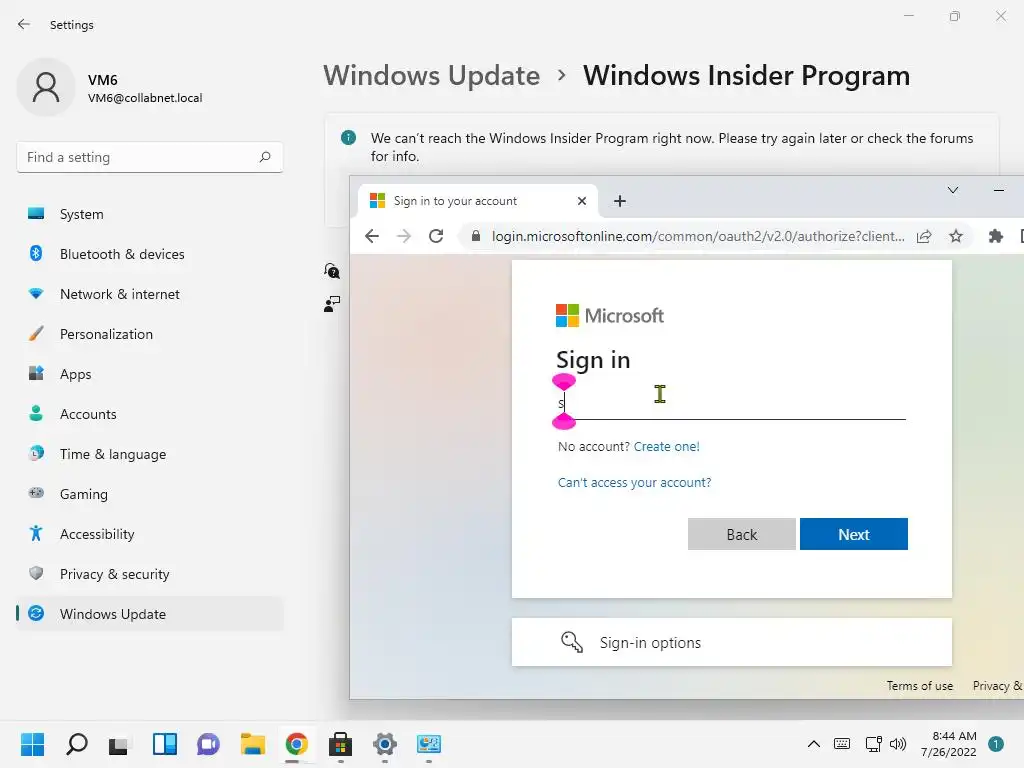The width and height of the screenshot is (1024, 768).
Task: Click the Find a setting search box
Action: [150, 157]
